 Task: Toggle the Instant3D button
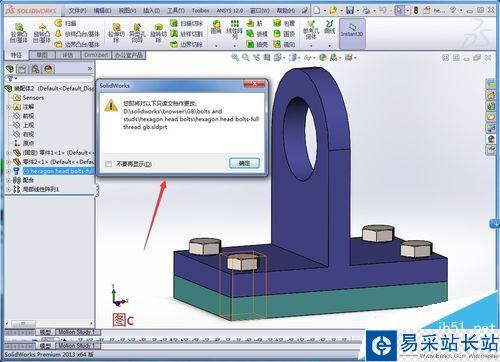352,33
